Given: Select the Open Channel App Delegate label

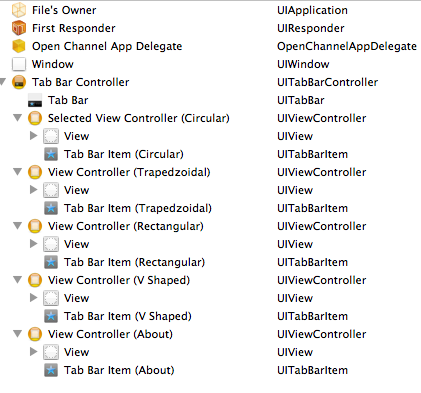Looking at the screenshot, I should [x=107, y=46].
